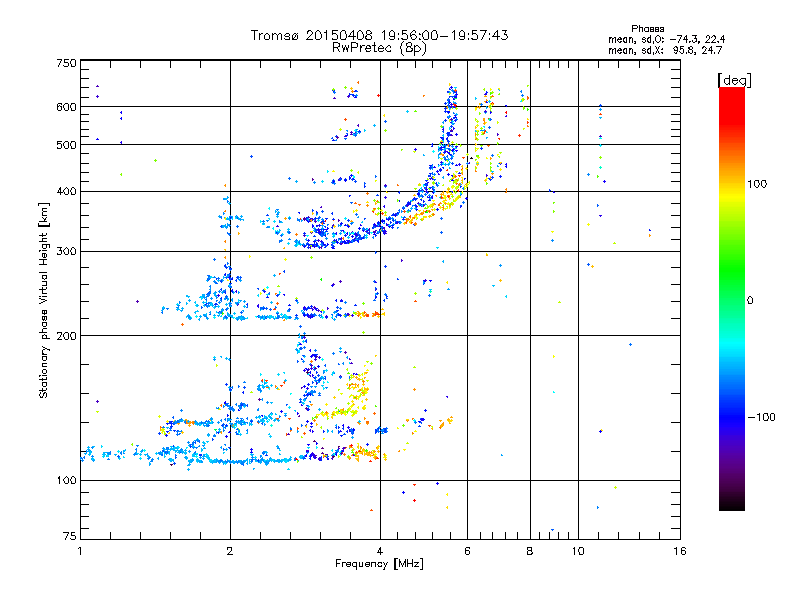Select the mean, sd,O: -74.3, 22.4 line
The width and height of the screenshot is (800, 600).
[x=666, y=39]
